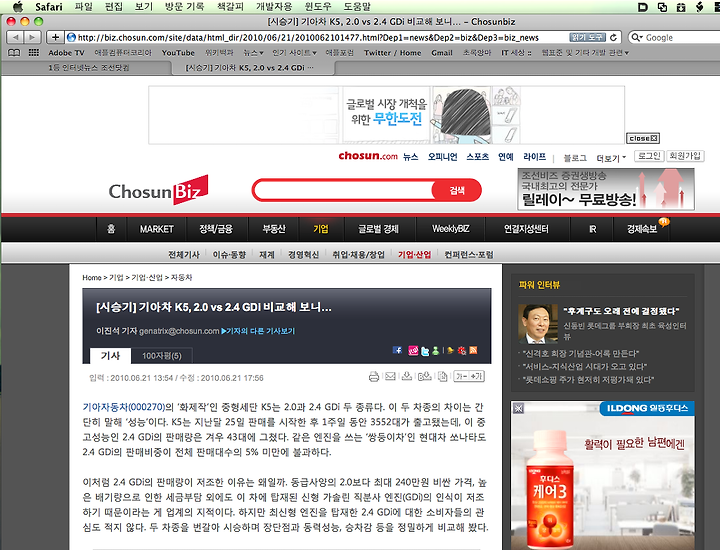Go back with Safari's back arrow
The height and width of the screenshot is (550, 720).
tap(15, 37)
